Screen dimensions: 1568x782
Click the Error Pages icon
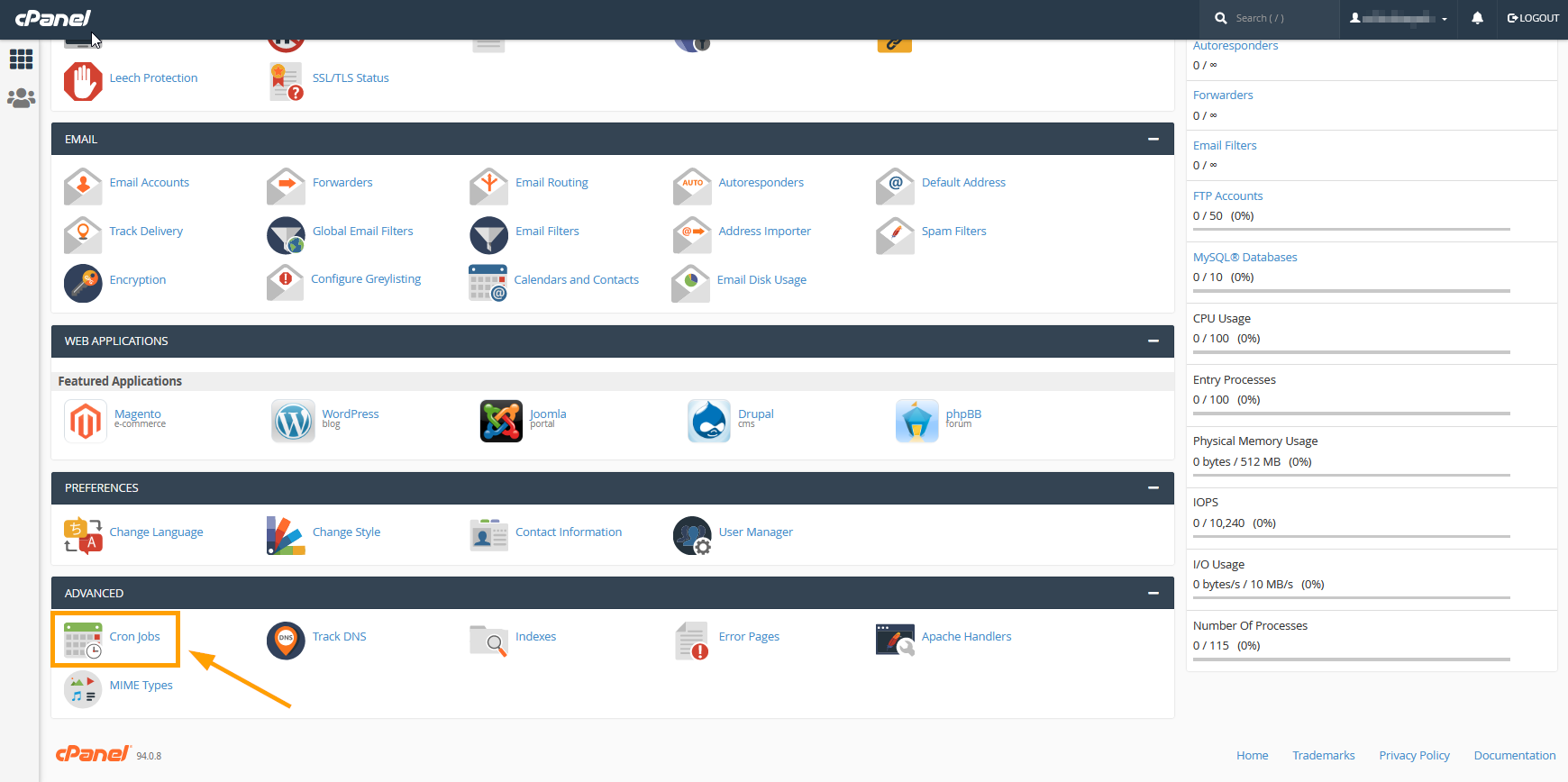click(x=692, y=640)
